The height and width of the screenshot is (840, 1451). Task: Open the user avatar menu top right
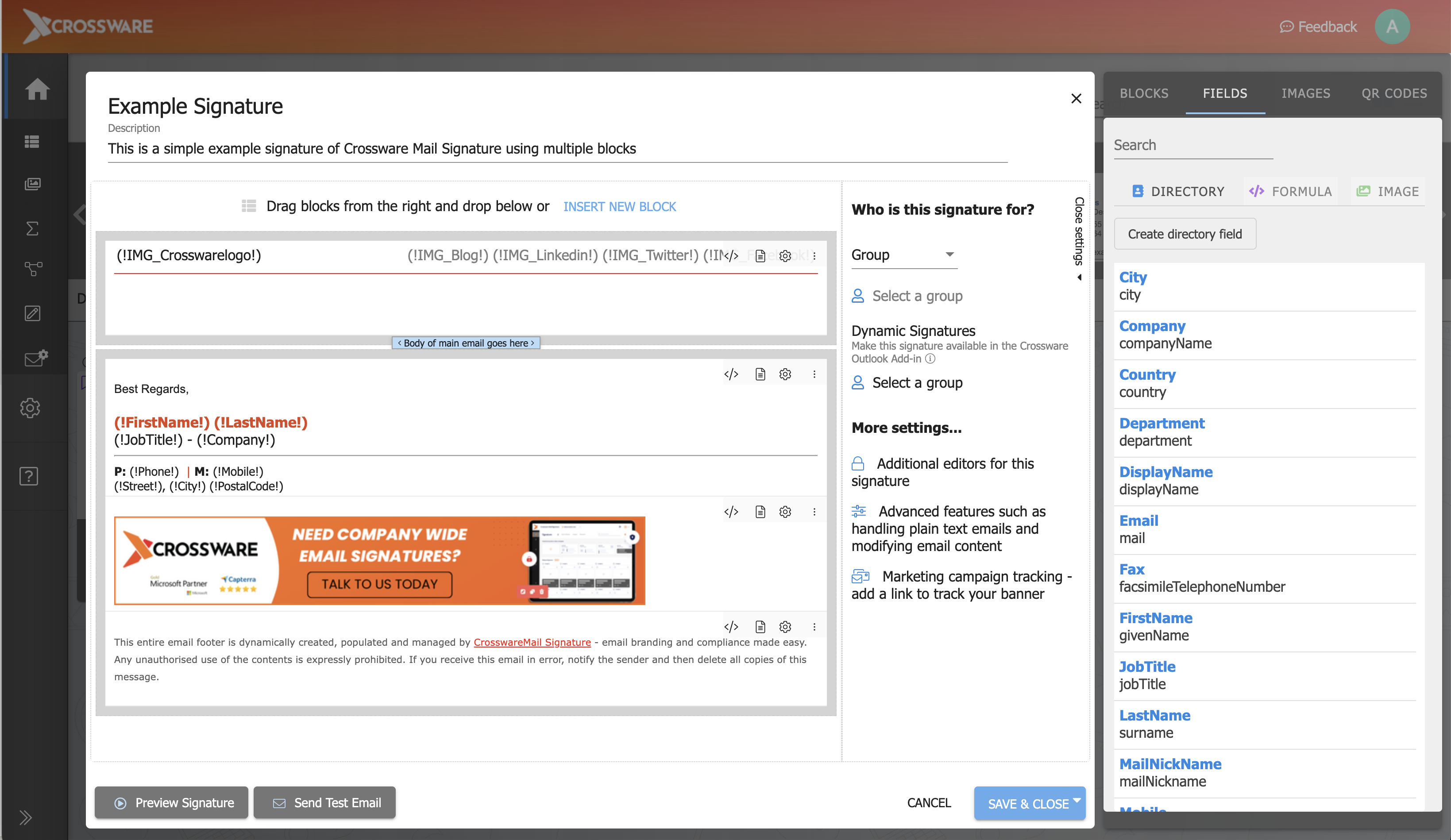[1392, 26]
